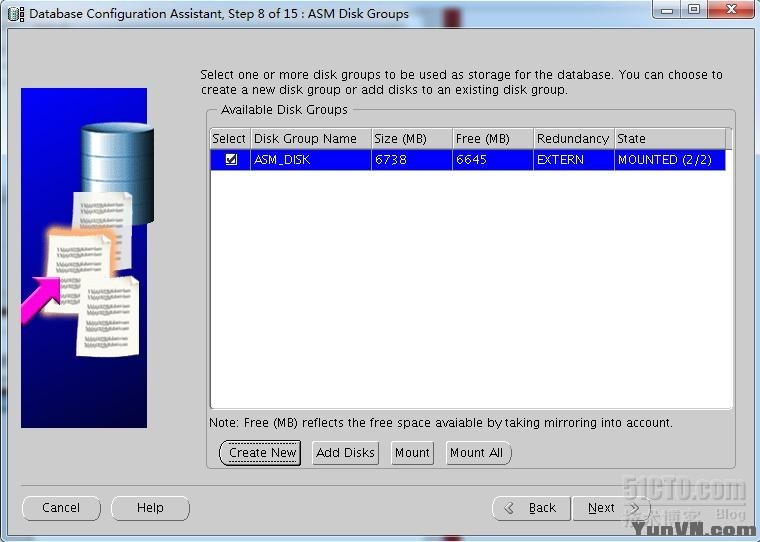Cancel the configuration assistant
This screenshot has width=760, height=542.
[61, 508]
